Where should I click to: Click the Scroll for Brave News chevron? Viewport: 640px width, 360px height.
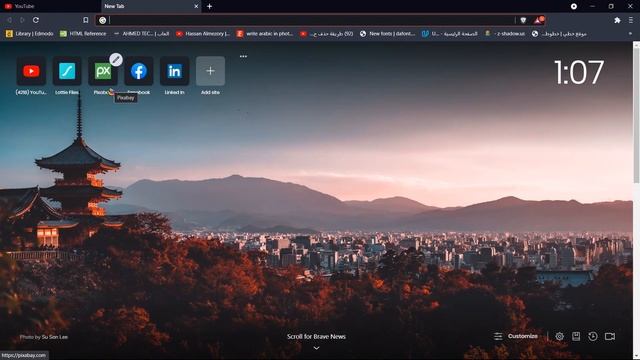tap(316, 348)
